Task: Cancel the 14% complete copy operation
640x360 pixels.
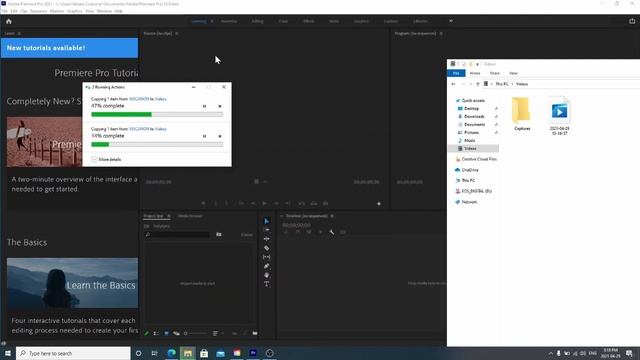Action: click(x=220, y=136)
